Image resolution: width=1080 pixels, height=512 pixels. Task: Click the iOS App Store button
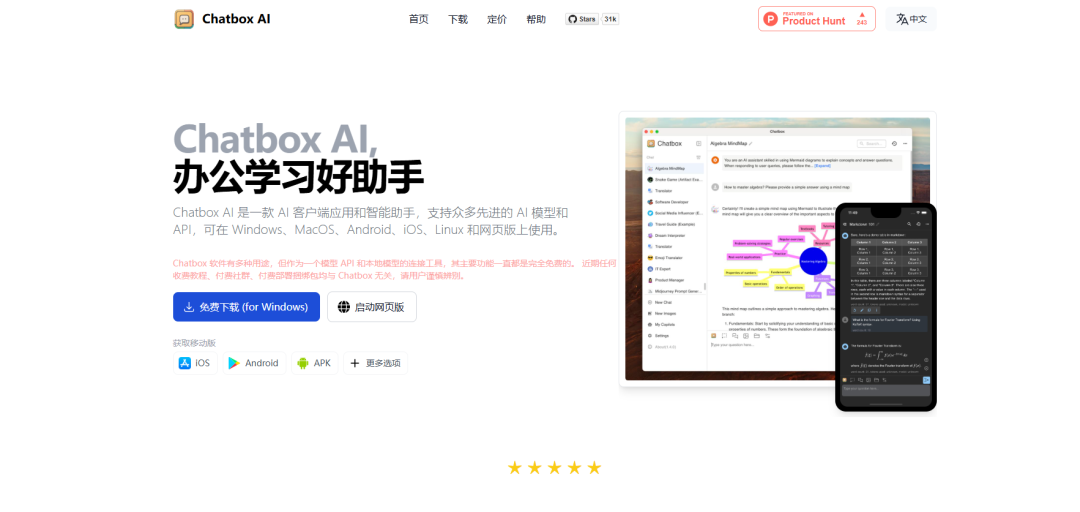click(x=195, y=363)
